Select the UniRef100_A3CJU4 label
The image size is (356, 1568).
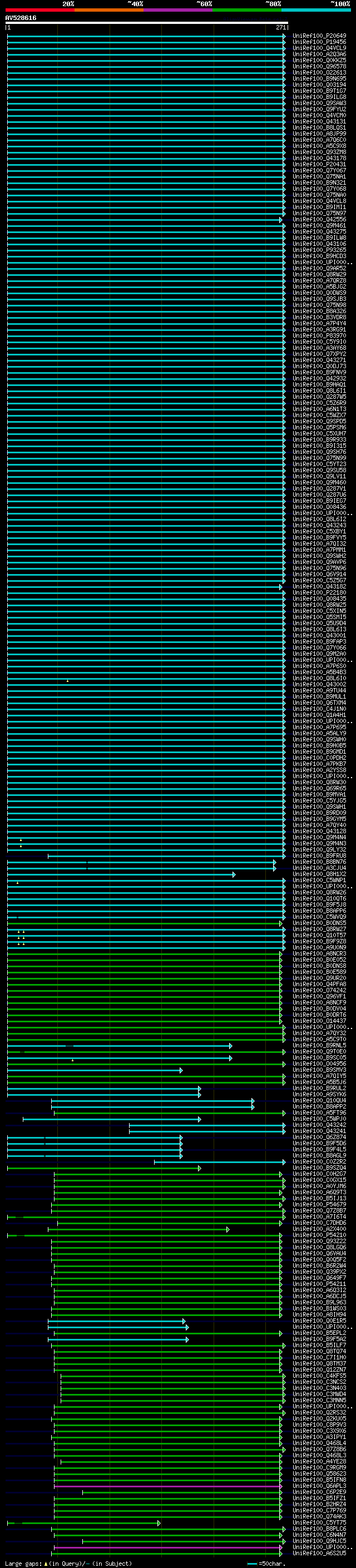point(319,868)
